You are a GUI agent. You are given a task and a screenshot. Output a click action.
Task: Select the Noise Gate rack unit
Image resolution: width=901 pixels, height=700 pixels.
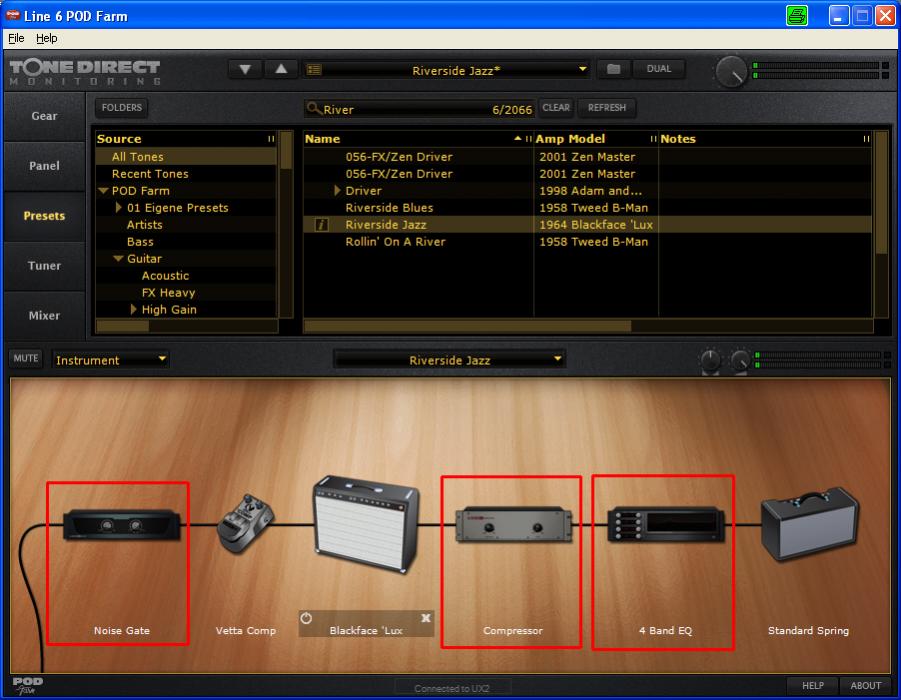tap(122, 525)
